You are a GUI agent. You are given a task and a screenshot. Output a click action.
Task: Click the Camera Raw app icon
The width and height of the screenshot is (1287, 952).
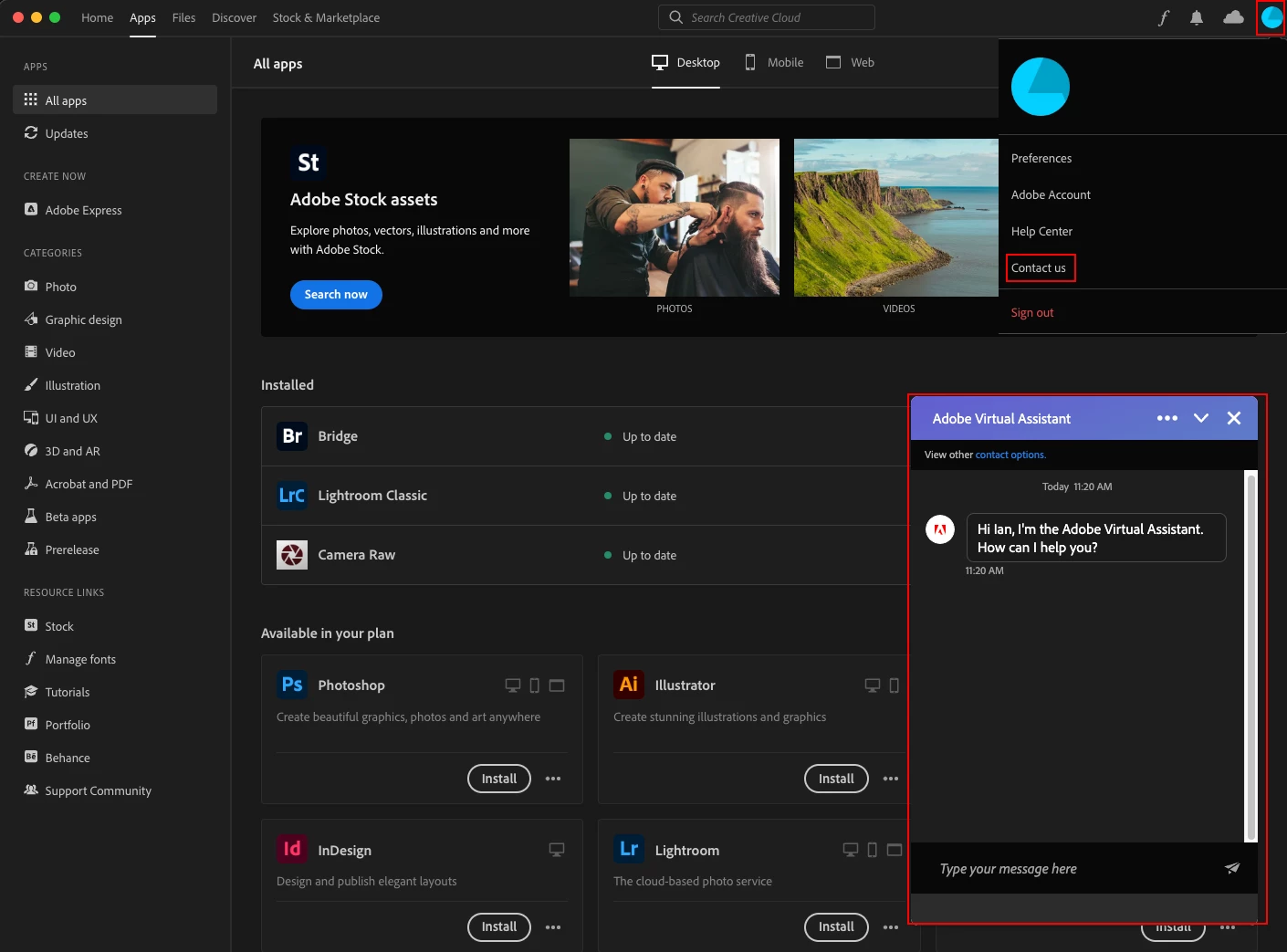pyautogui.click(x=292, y=555)
